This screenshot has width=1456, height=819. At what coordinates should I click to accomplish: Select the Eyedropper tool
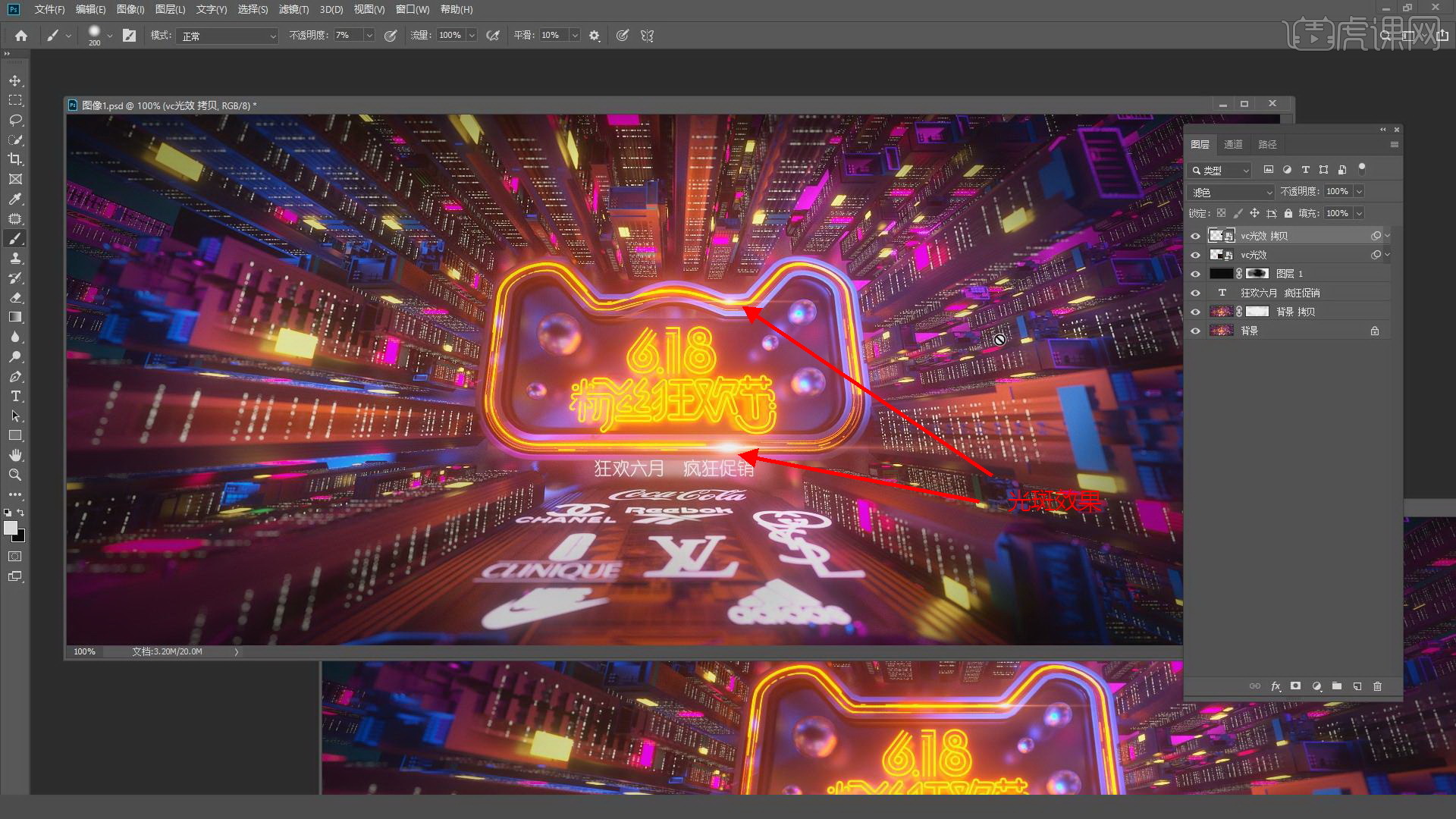click(x=15, y=199)
